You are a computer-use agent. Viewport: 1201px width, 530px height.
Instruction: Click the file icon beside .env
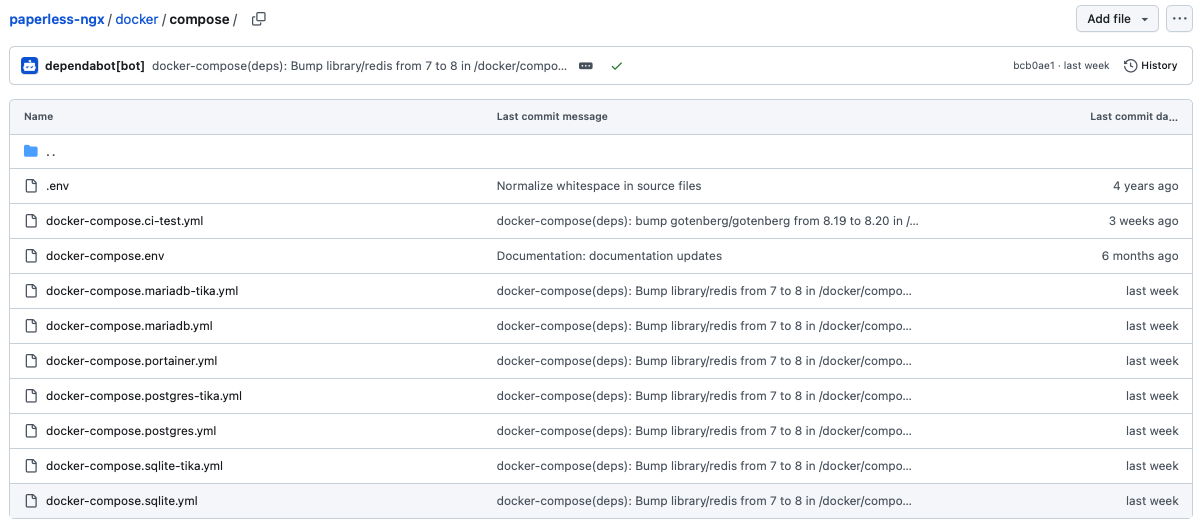[x=31, y=186]
